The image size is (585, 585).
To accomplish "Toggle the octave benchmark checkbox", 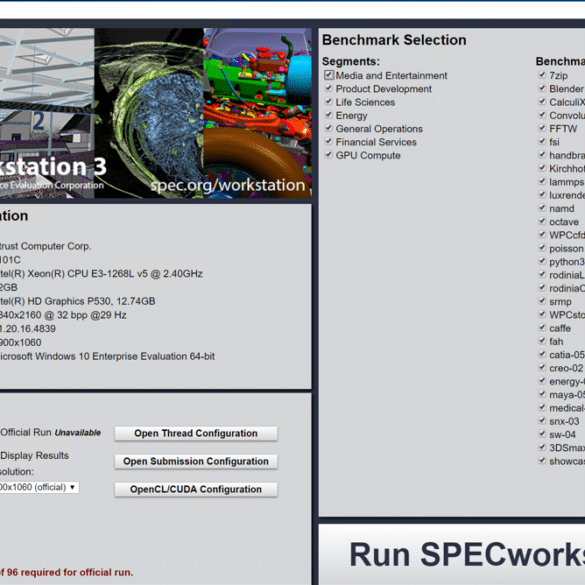I will click(542, 222).
